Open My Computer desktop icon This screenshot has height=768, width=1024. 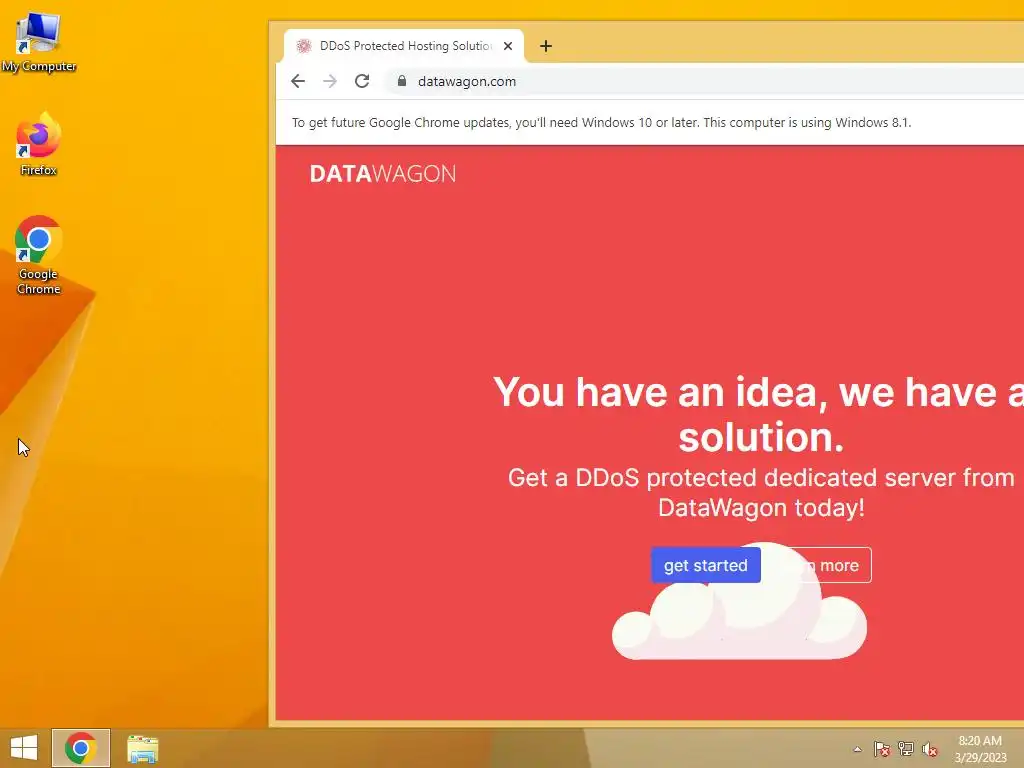39,42
